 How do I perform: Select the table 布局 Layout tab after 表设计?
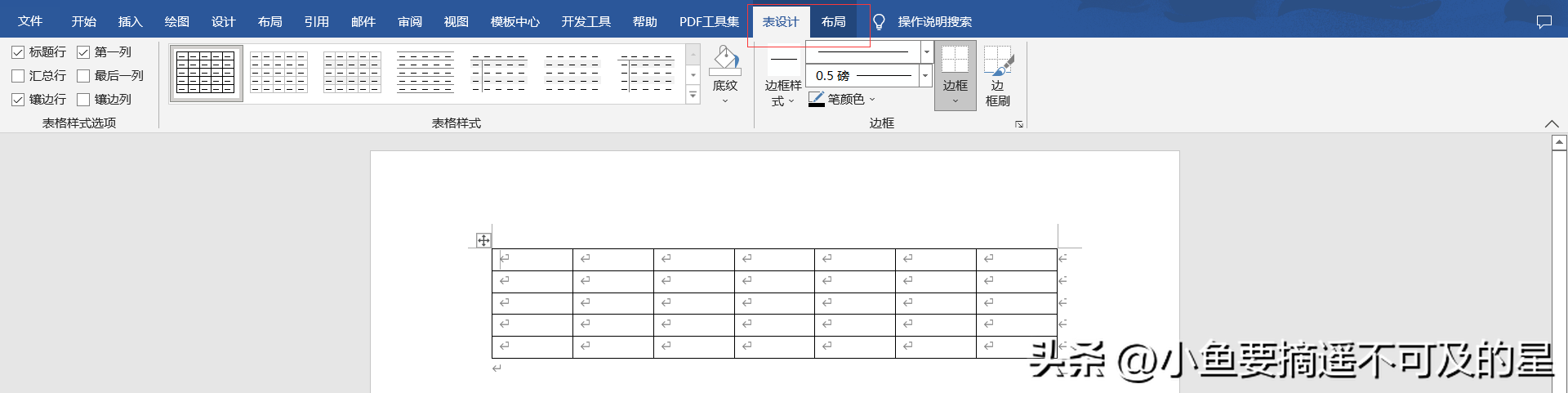click(x=834, y=22)
